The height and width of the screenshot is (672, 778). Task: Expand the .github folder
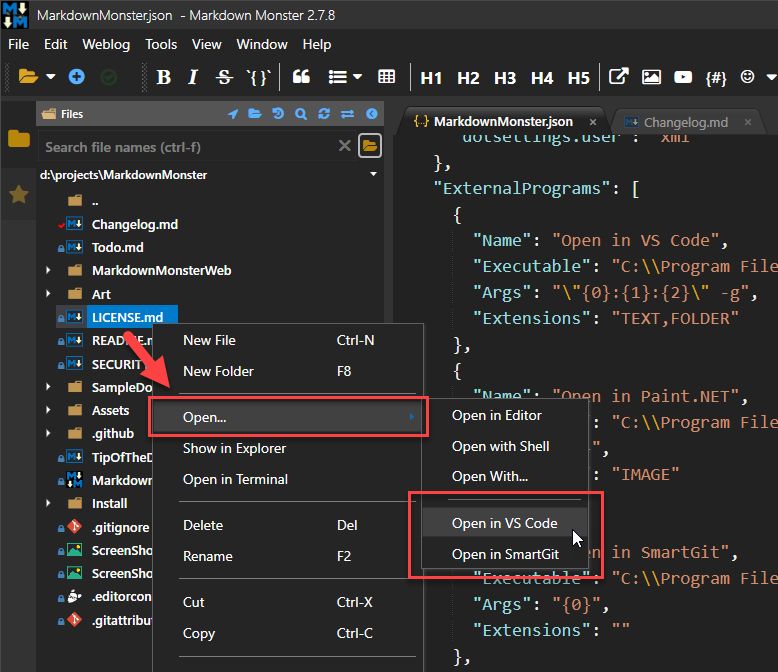point(48,433)
